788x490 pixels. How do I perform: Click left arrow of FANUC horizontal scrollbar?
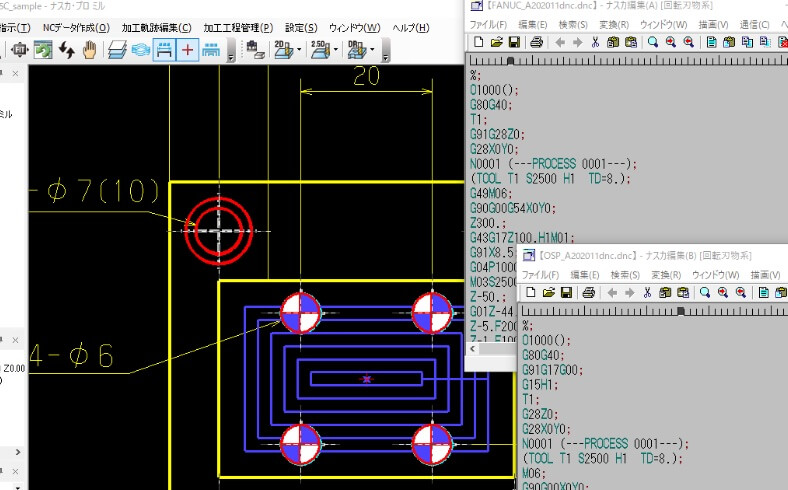click(x=474, y=350)
